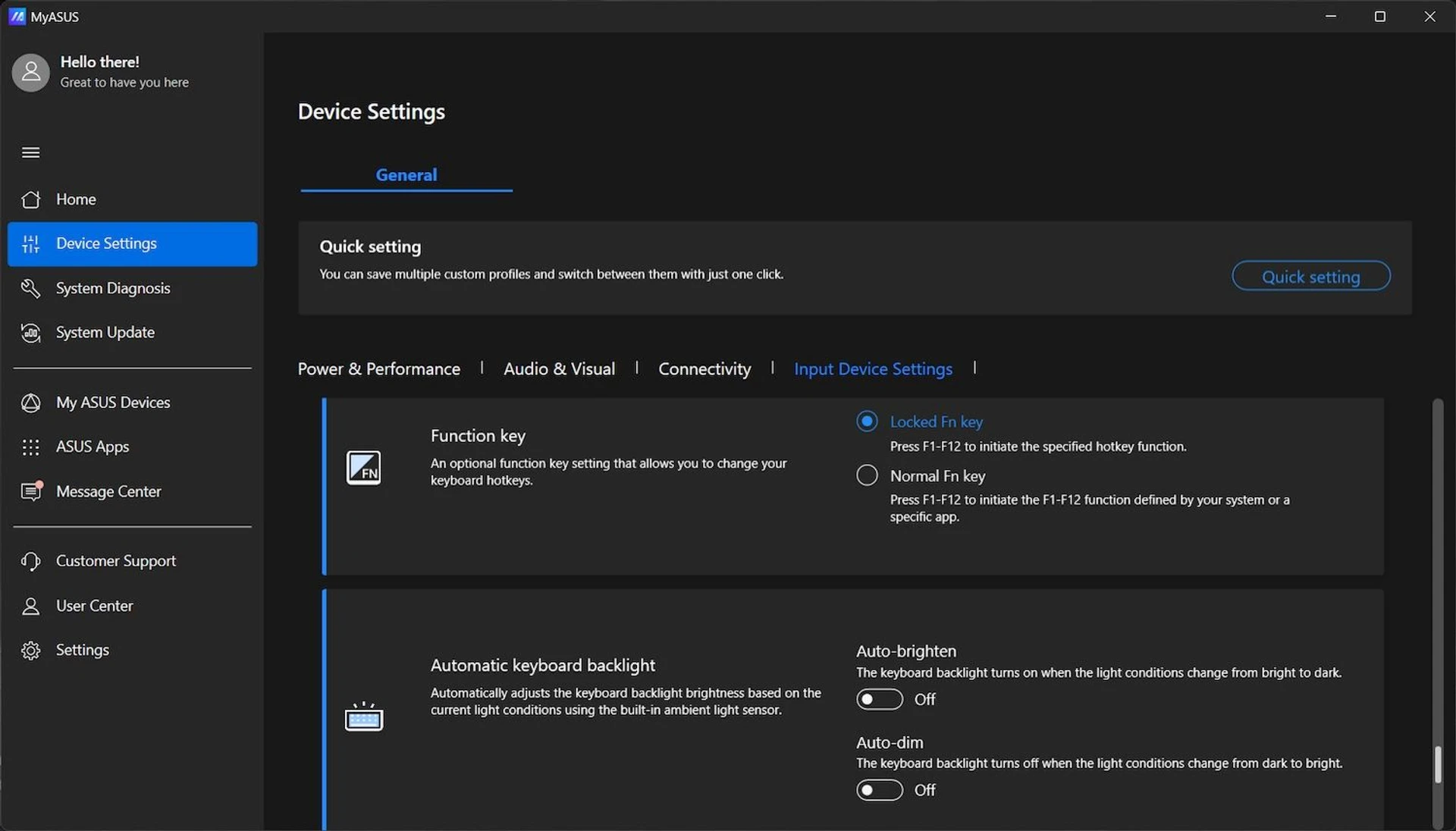Click the 'Quick setting' card heading
The height and width of the screenshot is (831, 1456).
(x=370, y=246)
